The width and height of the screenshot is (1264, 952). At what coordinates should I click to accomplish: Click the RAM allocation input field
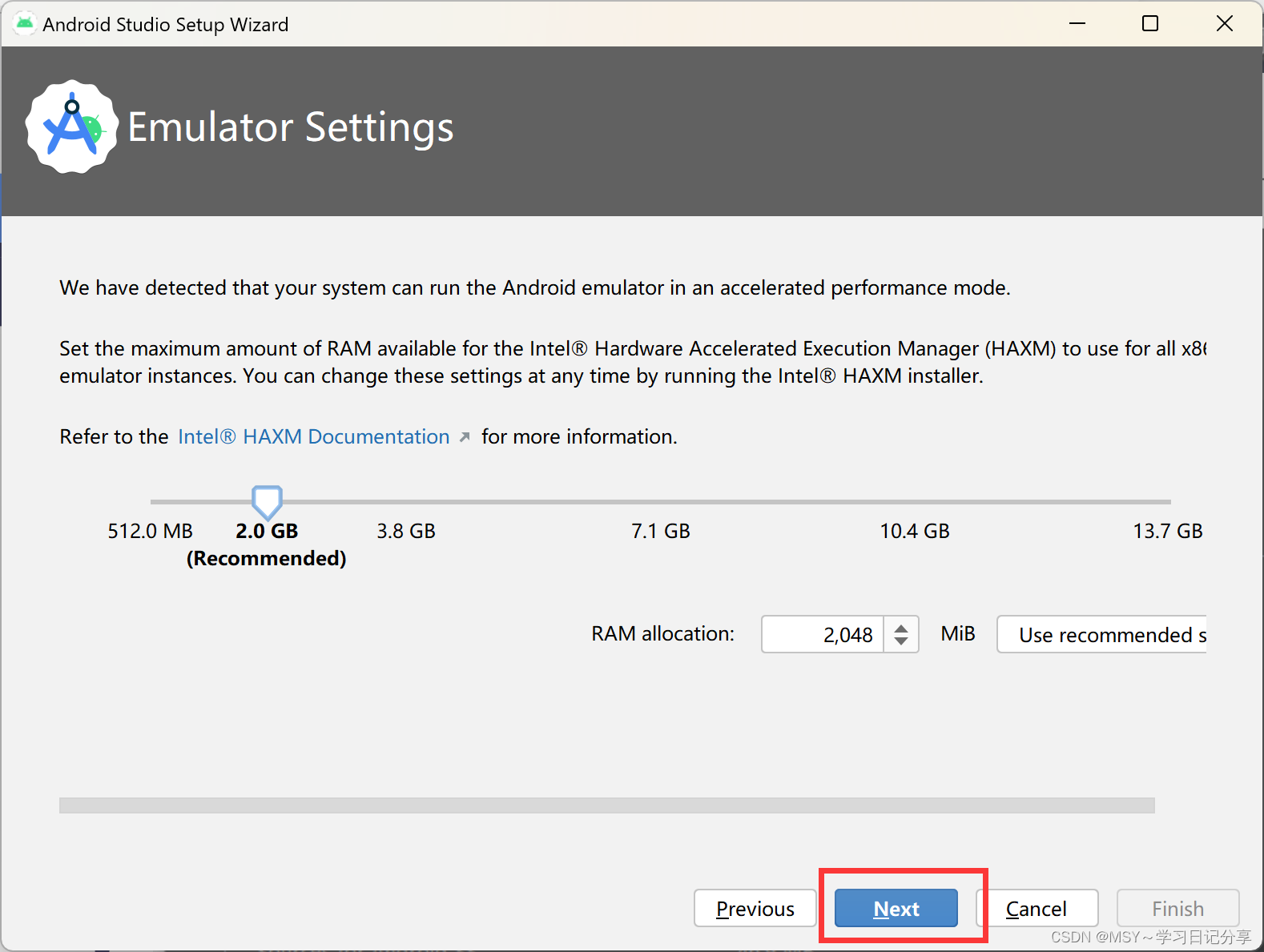pos(823,634)
